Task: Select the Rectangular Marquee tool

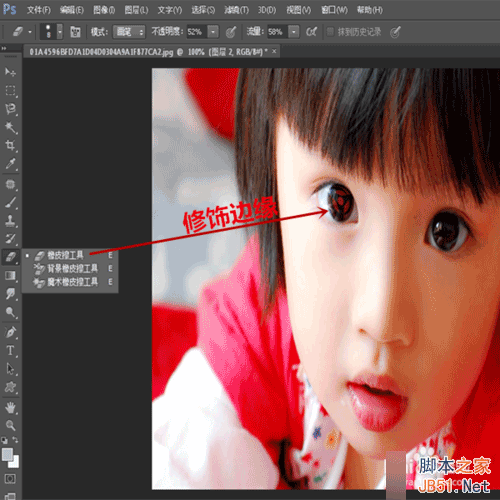Action: pos(10,90)
